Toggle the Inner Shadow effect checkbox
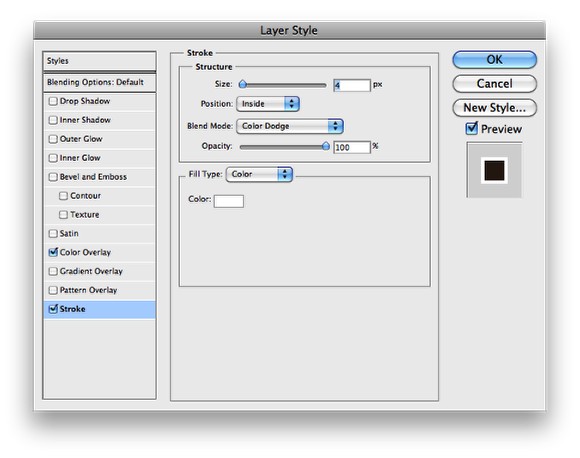Viewport: 580px width, 458px height. click(53, 120)
